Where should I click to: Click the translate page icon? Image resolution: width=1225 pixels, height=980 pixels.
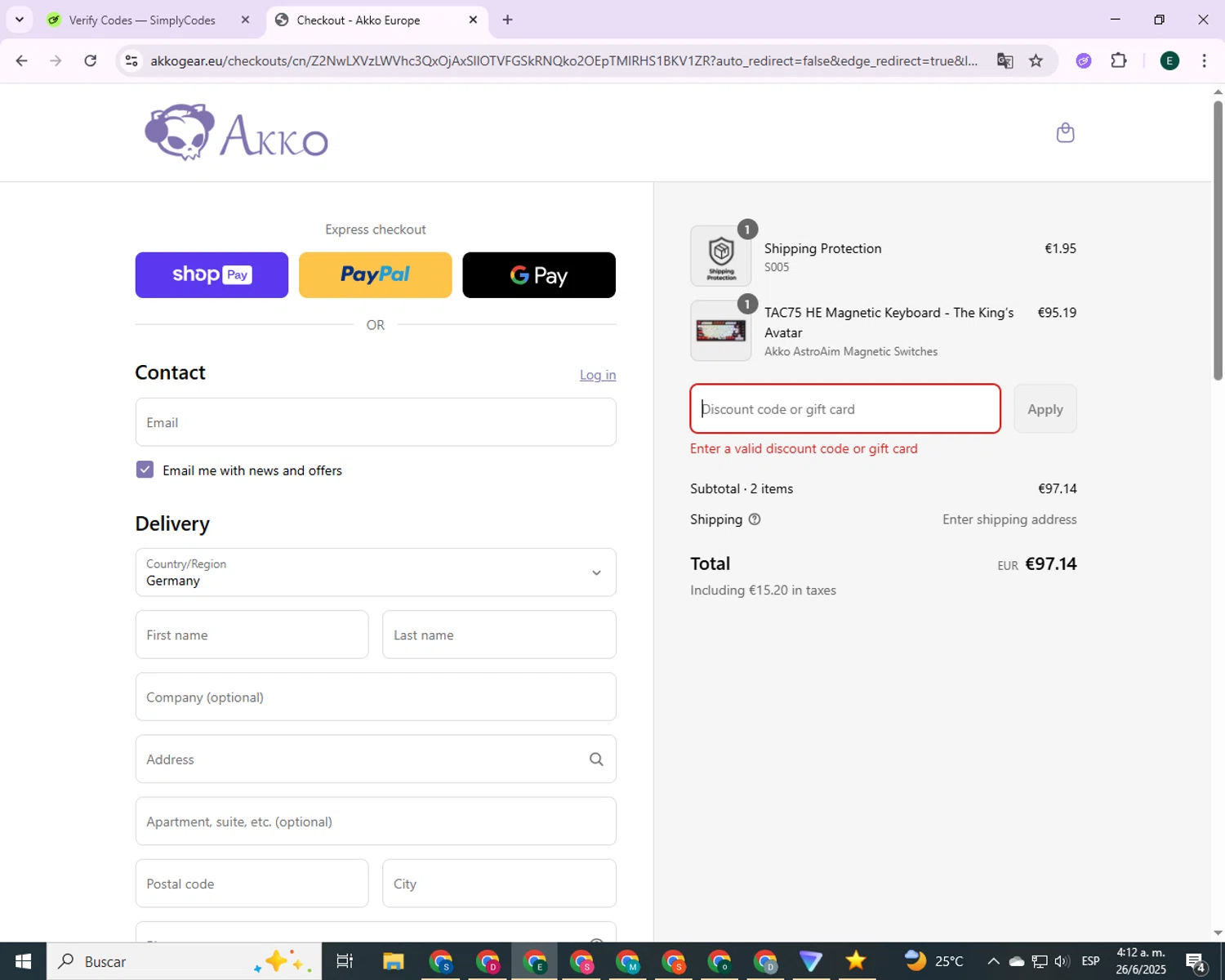1004,60
